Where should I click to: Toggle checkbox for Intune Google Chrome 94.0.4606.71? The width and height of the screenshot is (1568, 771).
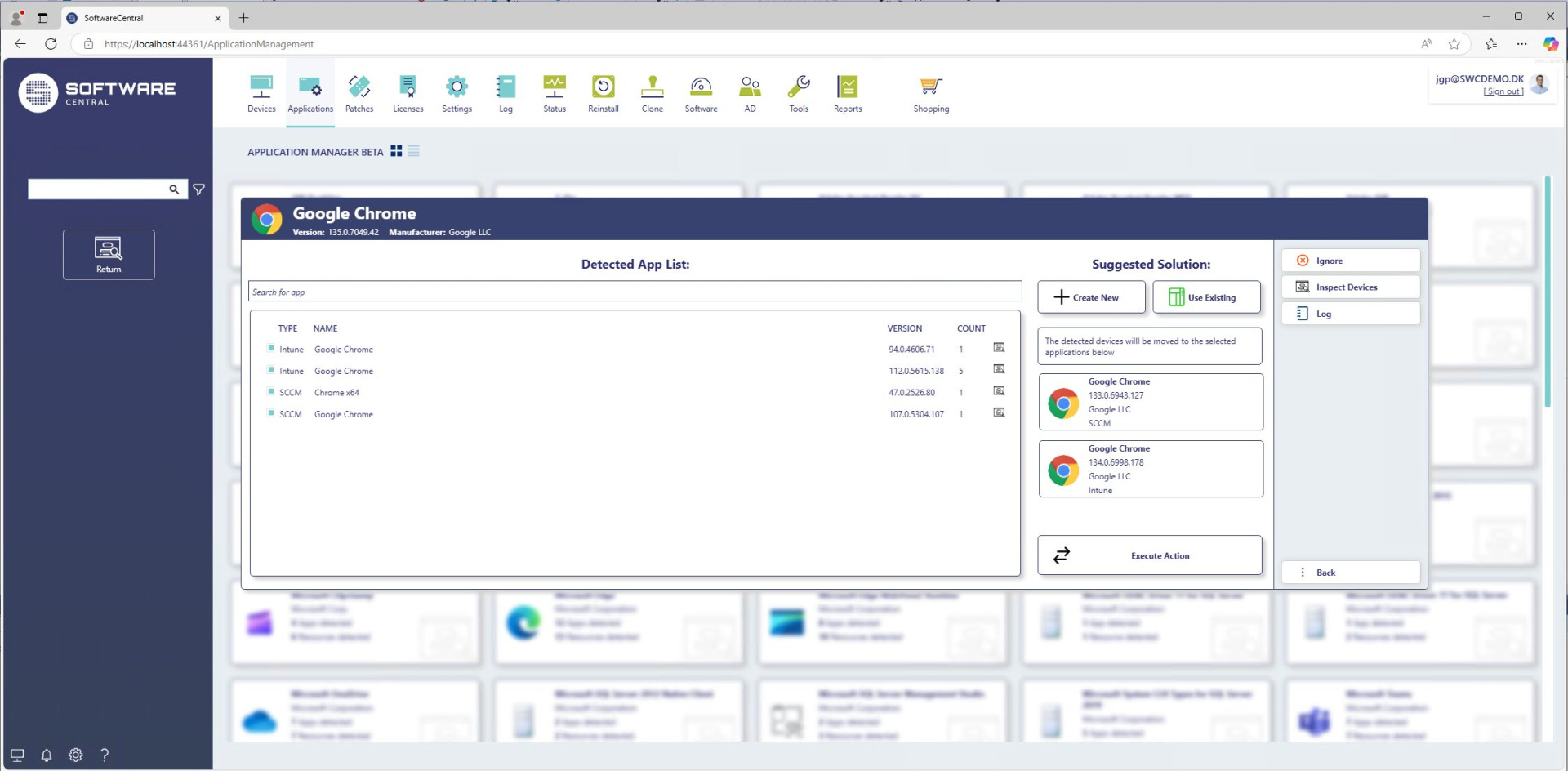(x=271, y=348)
